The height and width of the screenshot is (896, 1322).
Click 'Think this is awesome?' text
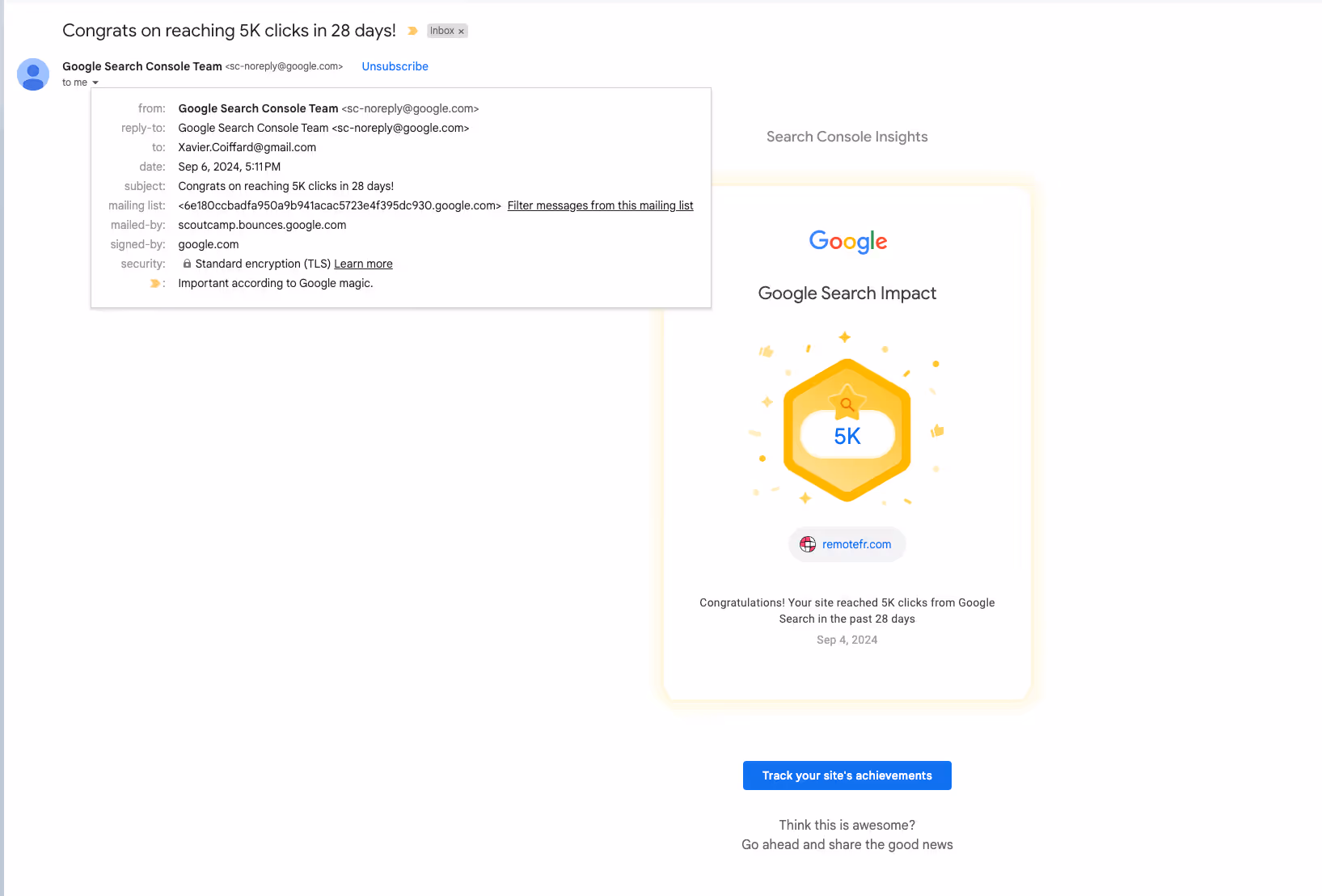(x=847, y=825)
